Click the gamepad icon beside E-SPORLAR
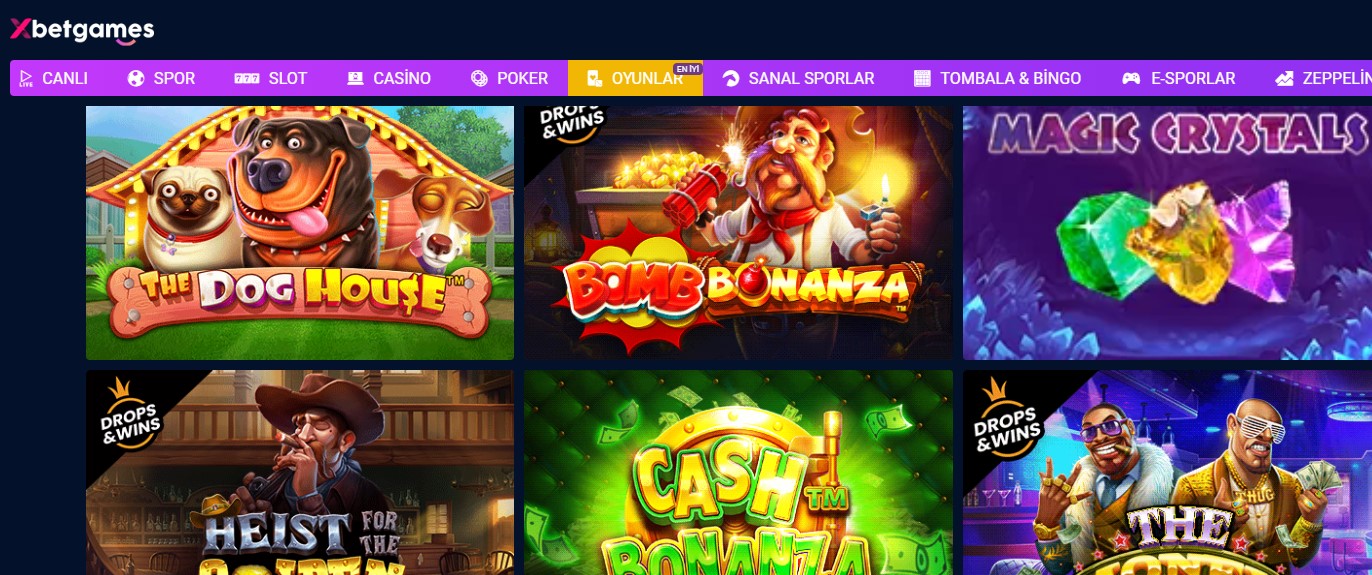This screenshot has width=1372, height=575. pos(1131,78)
